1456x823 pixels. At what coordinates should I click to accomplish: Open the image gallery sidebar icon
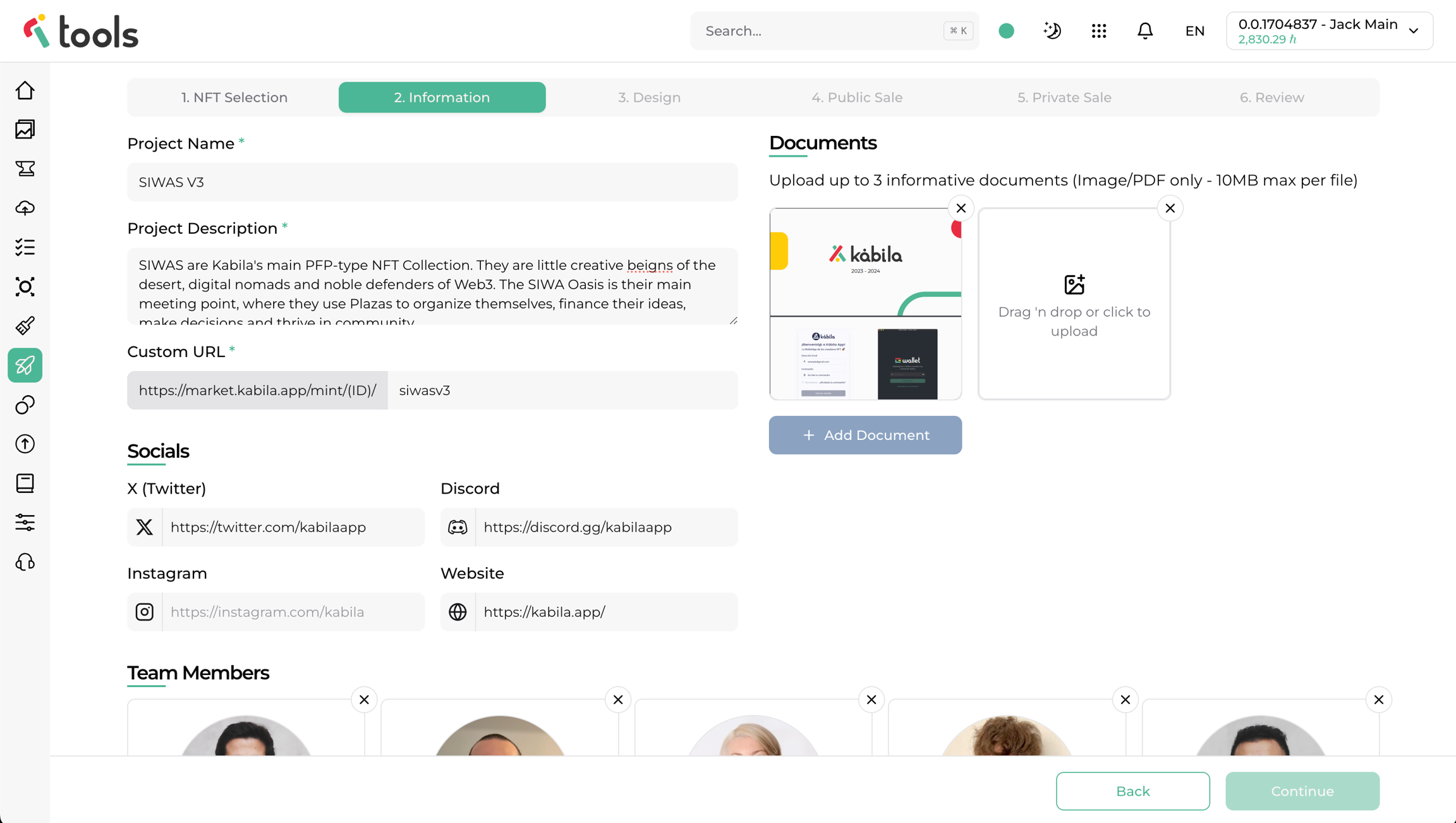(x=25, y=130)
